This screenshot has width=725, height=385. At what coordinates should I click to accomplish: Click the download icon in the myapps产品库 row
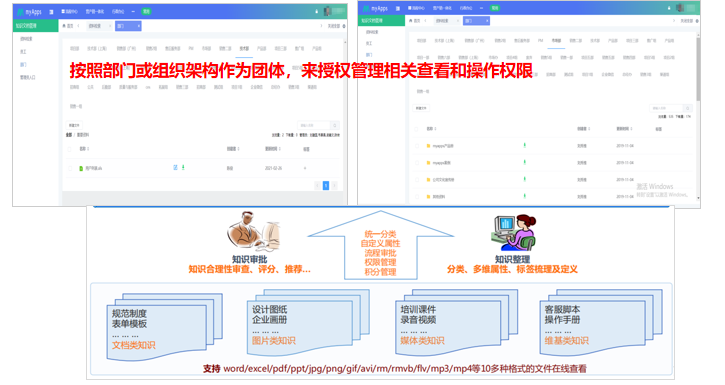coord(524,145)
